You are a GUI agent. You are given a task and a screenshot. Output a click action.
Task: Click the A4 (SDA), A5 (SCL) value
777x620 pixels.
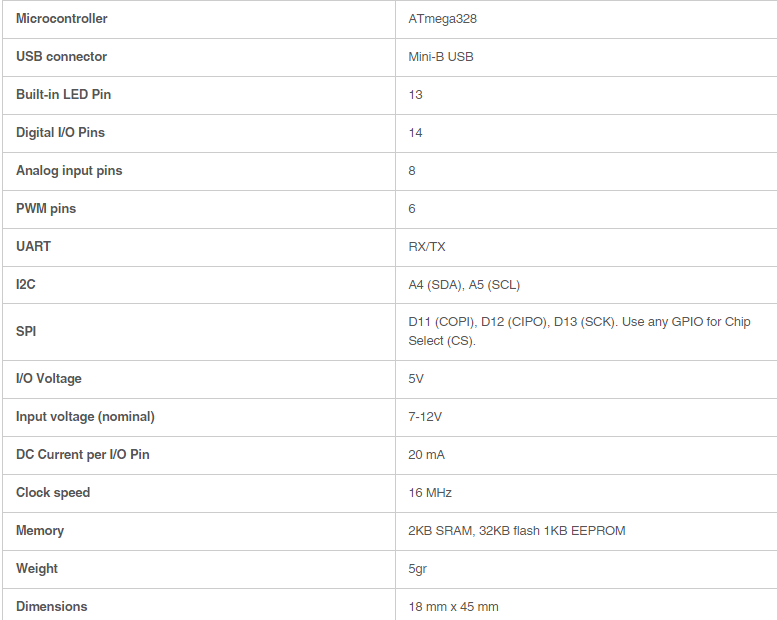pos(464,285)
